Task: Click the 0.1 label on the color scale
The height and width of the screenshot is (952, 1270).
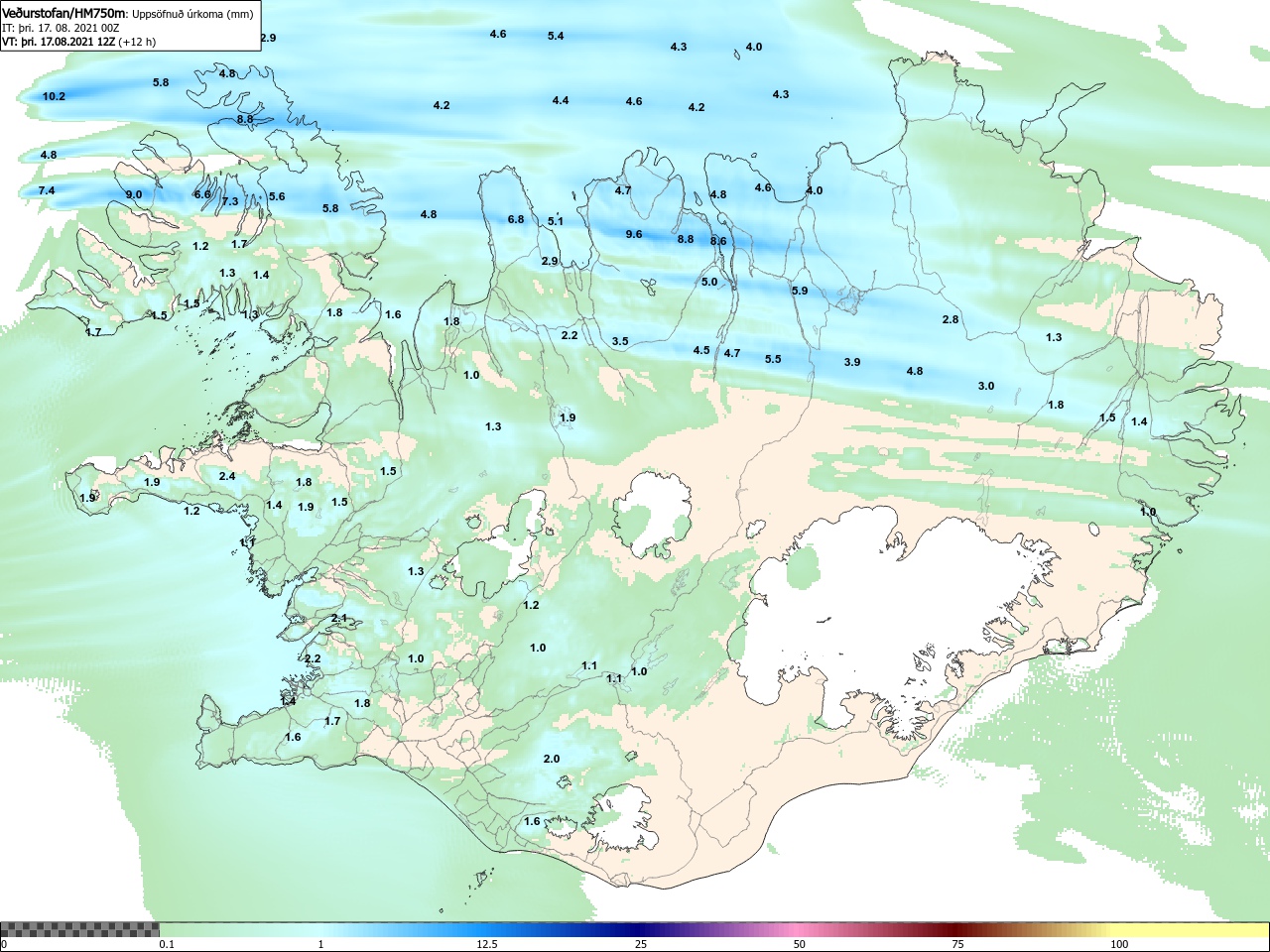Action: click(x=168, y=944)
